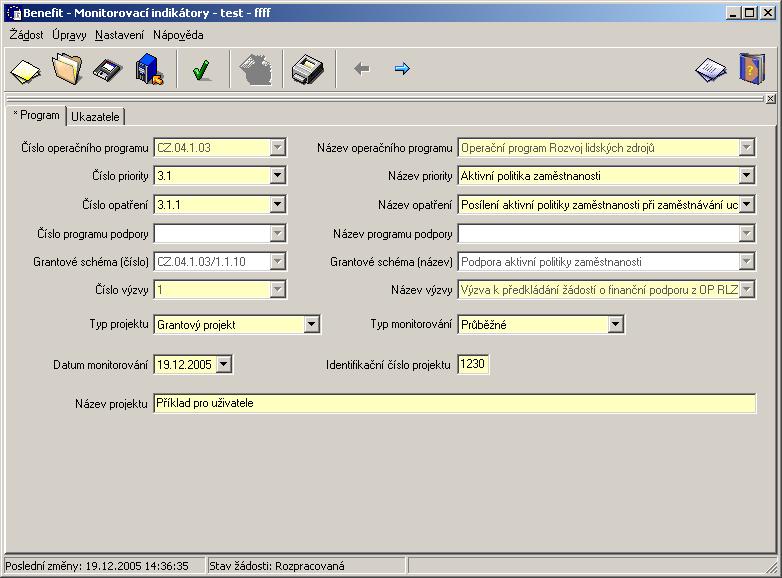Close the Benefit window
This screenshot has width=782, height=578.
769,13
